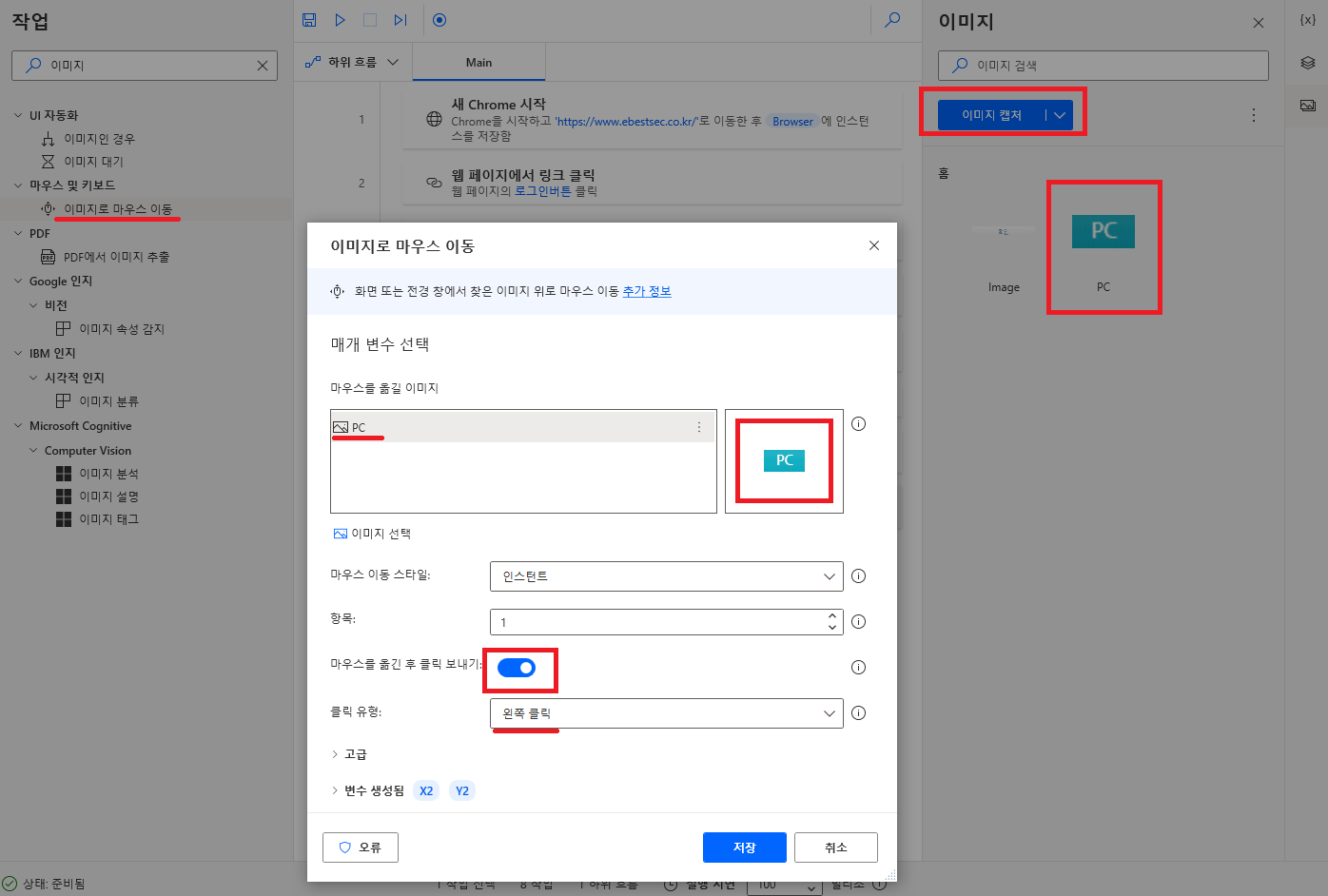
Task: Click the Y2 variable chip
Action: 462,790
